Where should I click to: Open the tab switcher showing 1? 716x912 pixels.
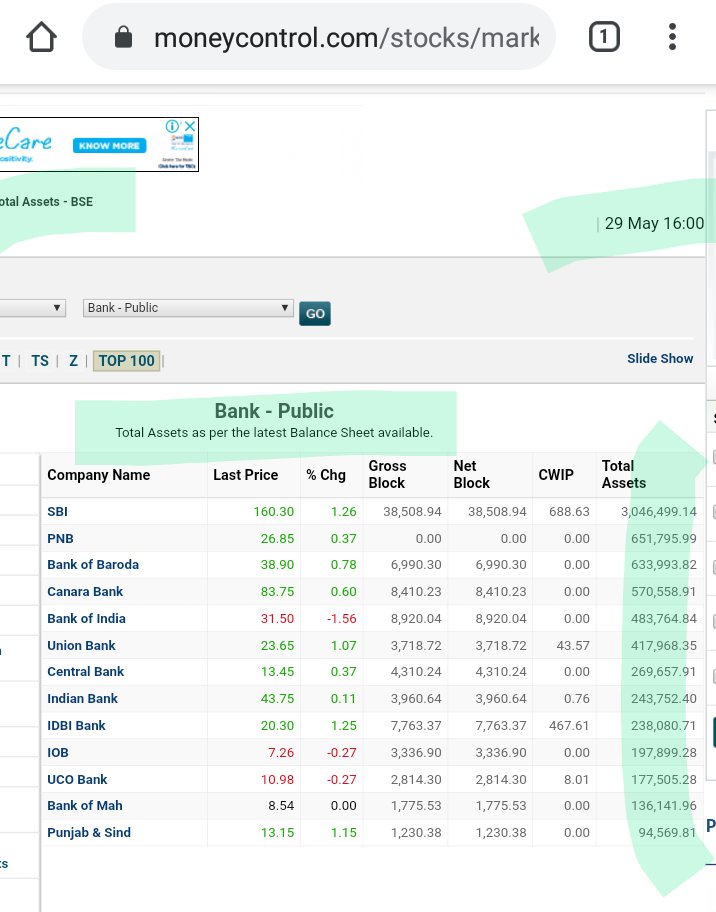[x=604, y=37]
